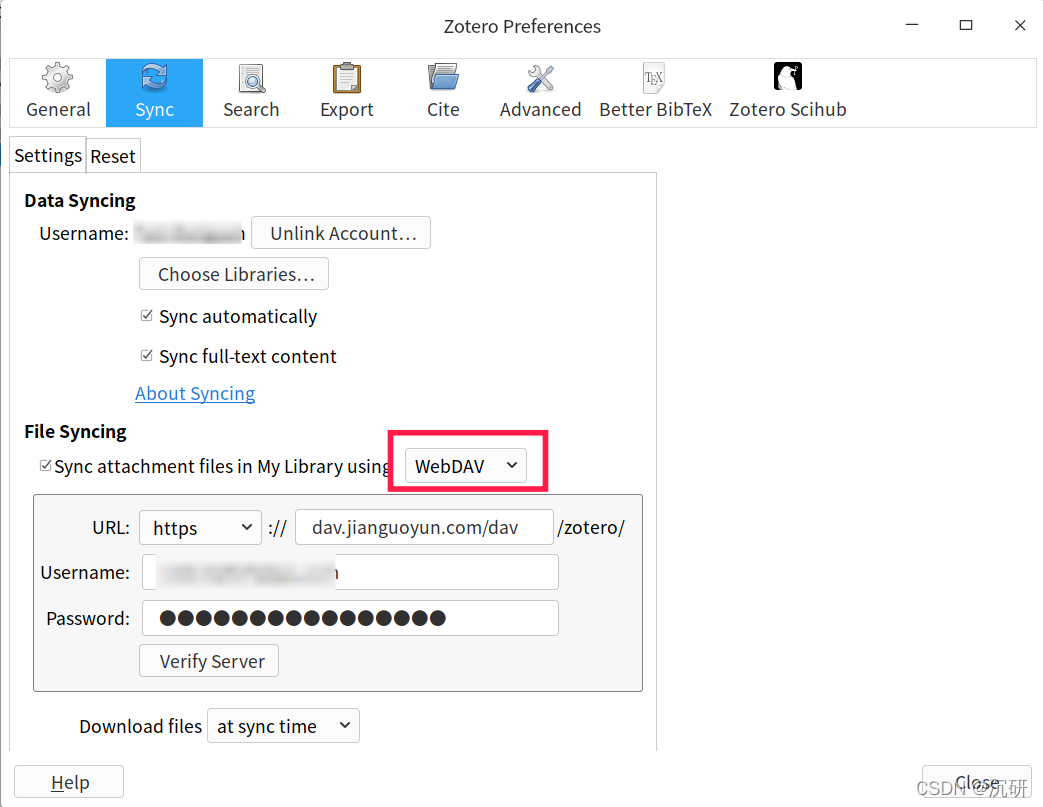Viewport: 1043px width, 807px height.
Task: Click the WebDAV Password input field
Action: (x=350, y=618)
